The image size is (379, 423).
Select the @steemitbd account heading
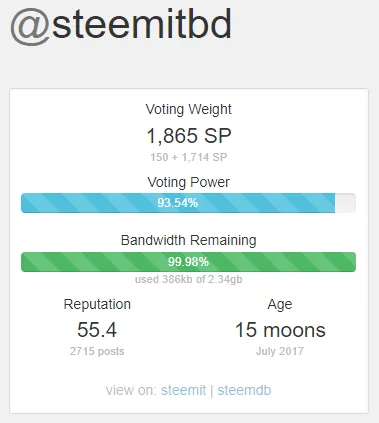121,25
